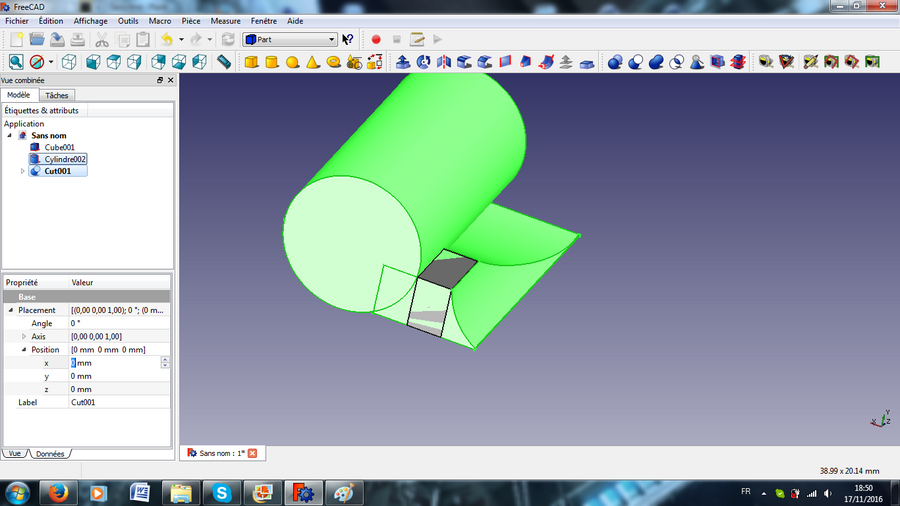Screen dimensions: 900x506
Task: Click the What's This help icon
Action: point(348,40)
